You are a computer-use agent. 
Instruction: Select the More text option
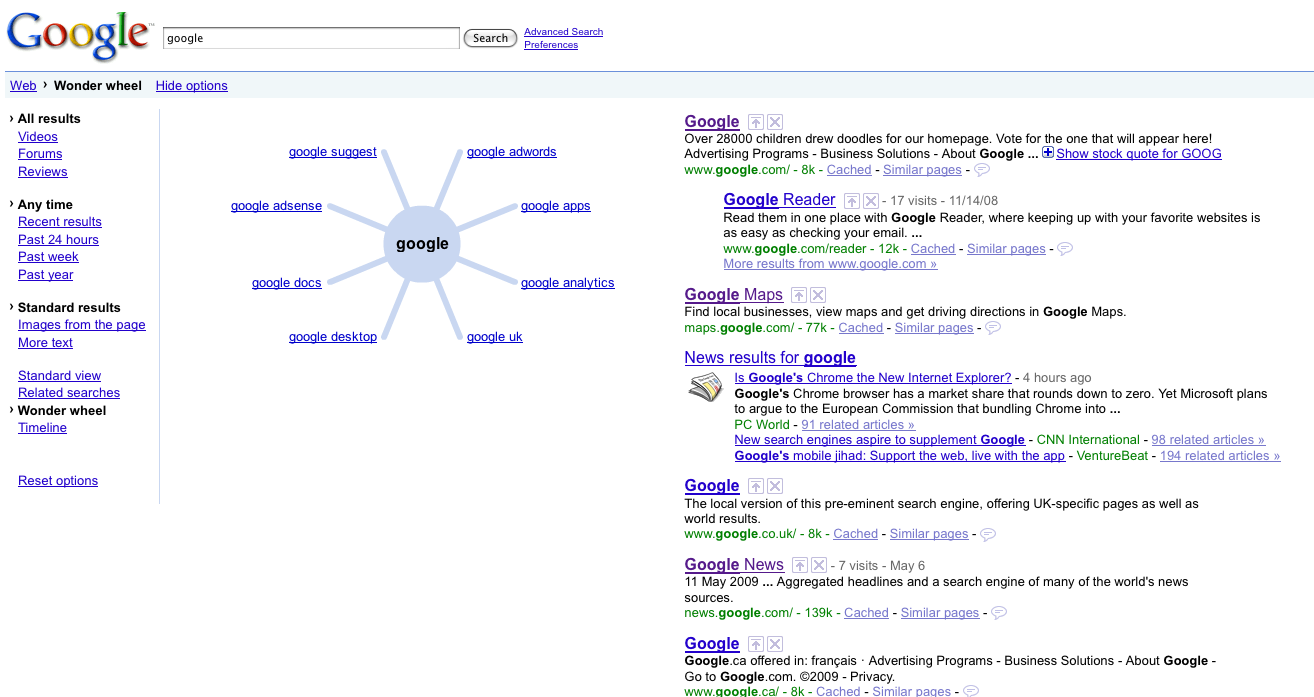coord(45,343)
